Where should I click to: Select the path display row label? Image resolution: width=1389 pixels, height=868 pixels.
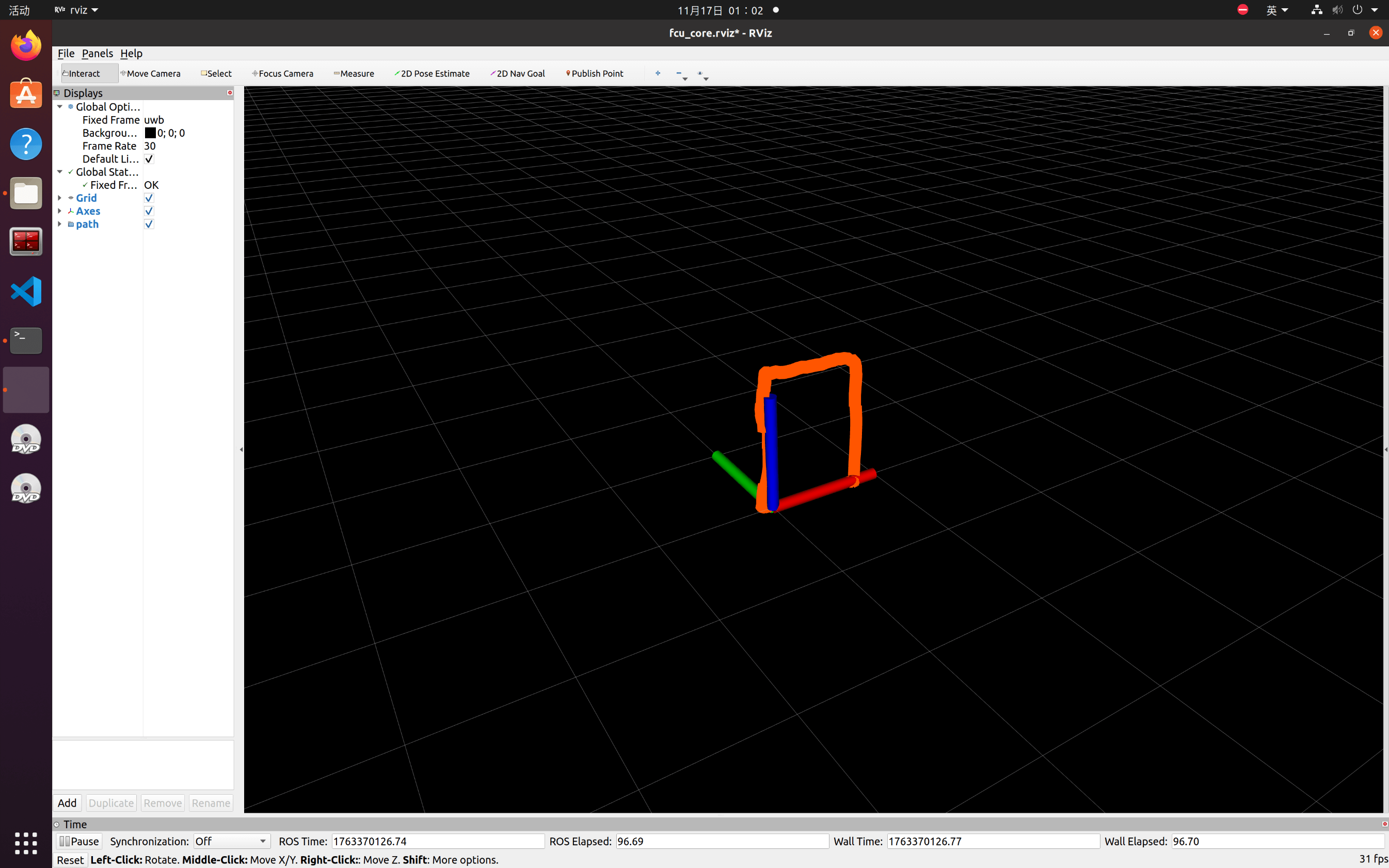[x=87, y=224]
